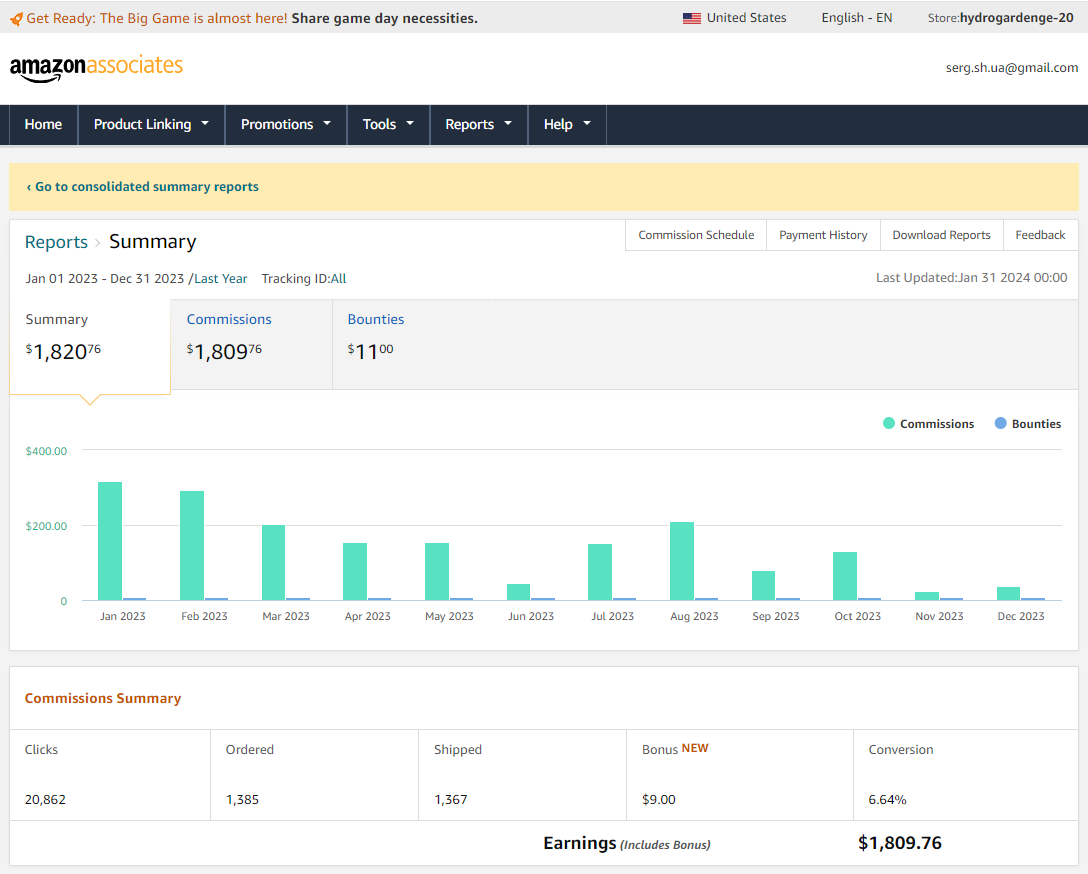Click the Commissions Summary heading
Viewport: 1088px width, 874px height.
point(103,699)
